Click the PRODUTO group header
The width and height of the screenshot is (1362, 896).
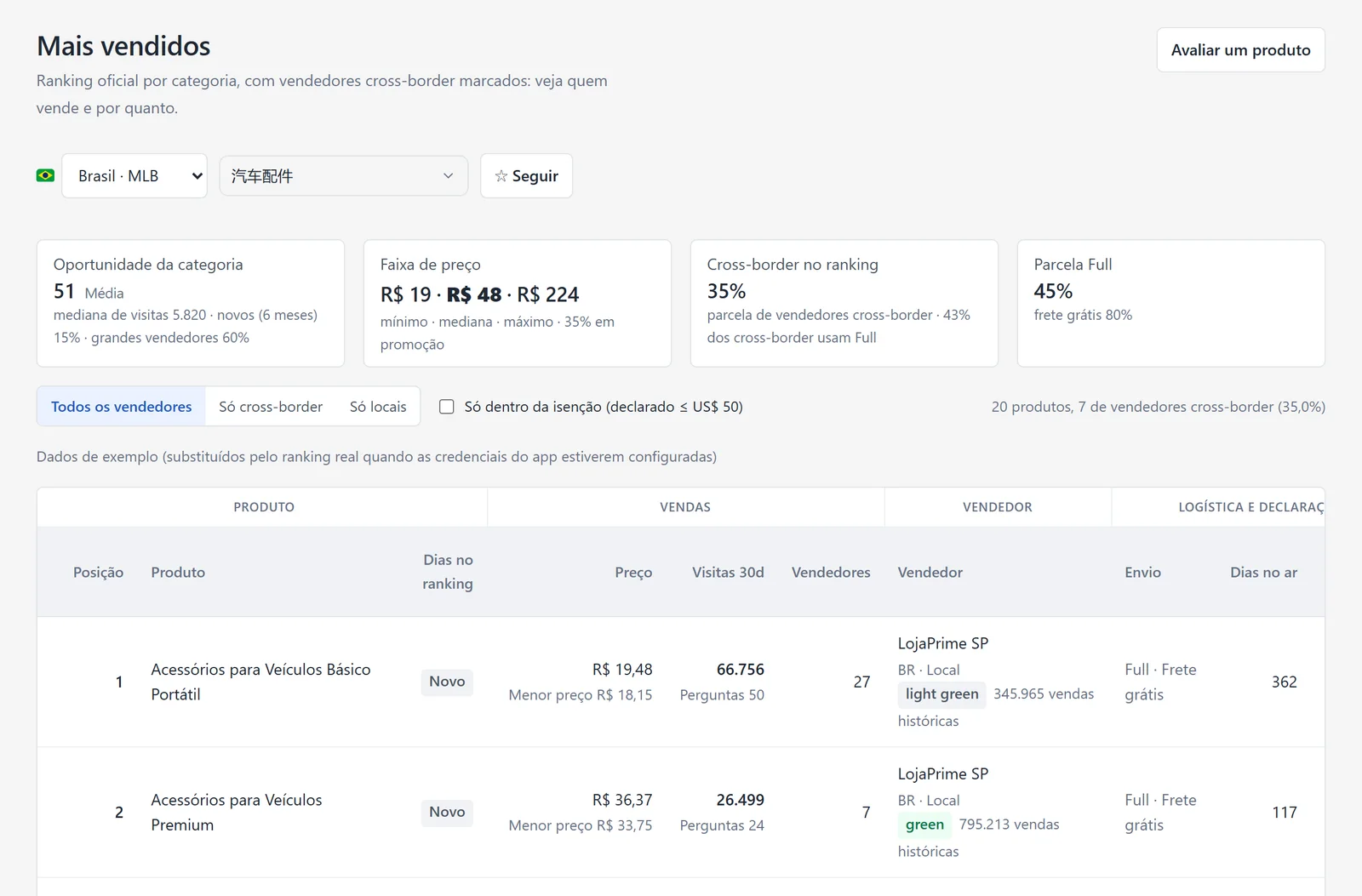pyautogui.click(x=264, y=507)
